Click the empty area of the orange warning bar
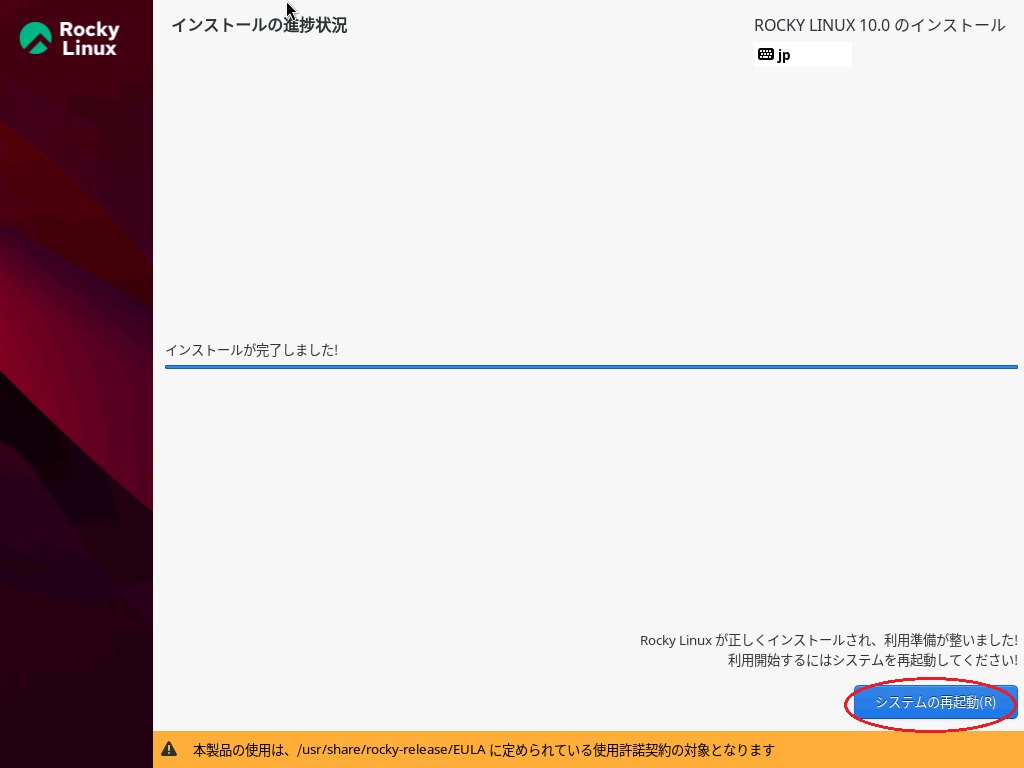The width and height of the screenshot is (1024, 768). click(x=900, y=750)
